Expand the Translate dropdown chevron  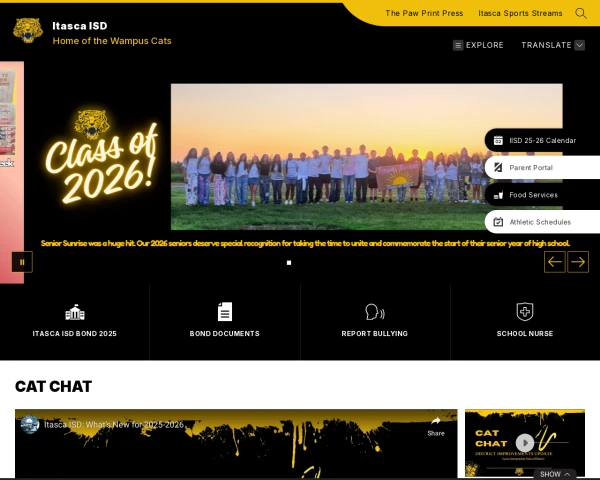point(580,45)
